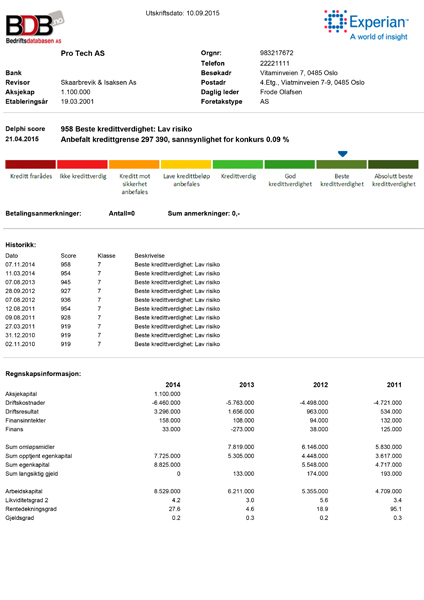
Task: Click the Betalingsanmerkninger label
Action: [x=43, y=214]
